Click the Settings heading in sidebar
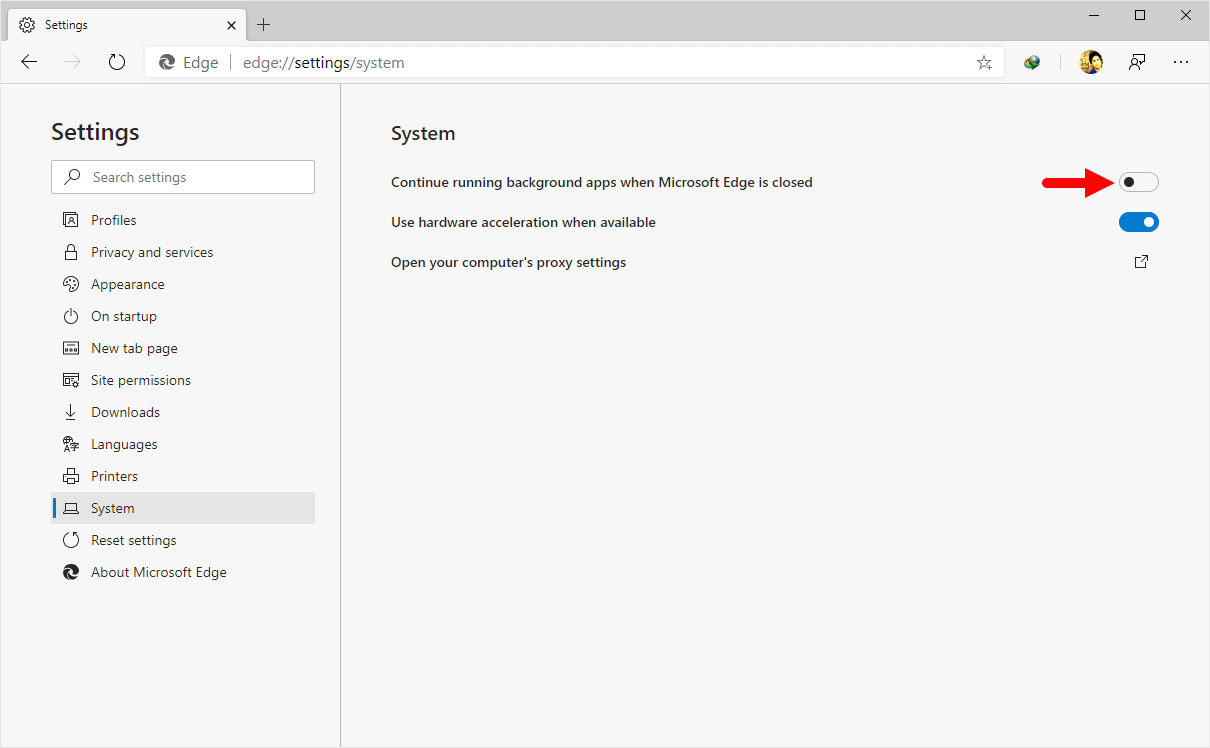 click(x=95, y=132)
